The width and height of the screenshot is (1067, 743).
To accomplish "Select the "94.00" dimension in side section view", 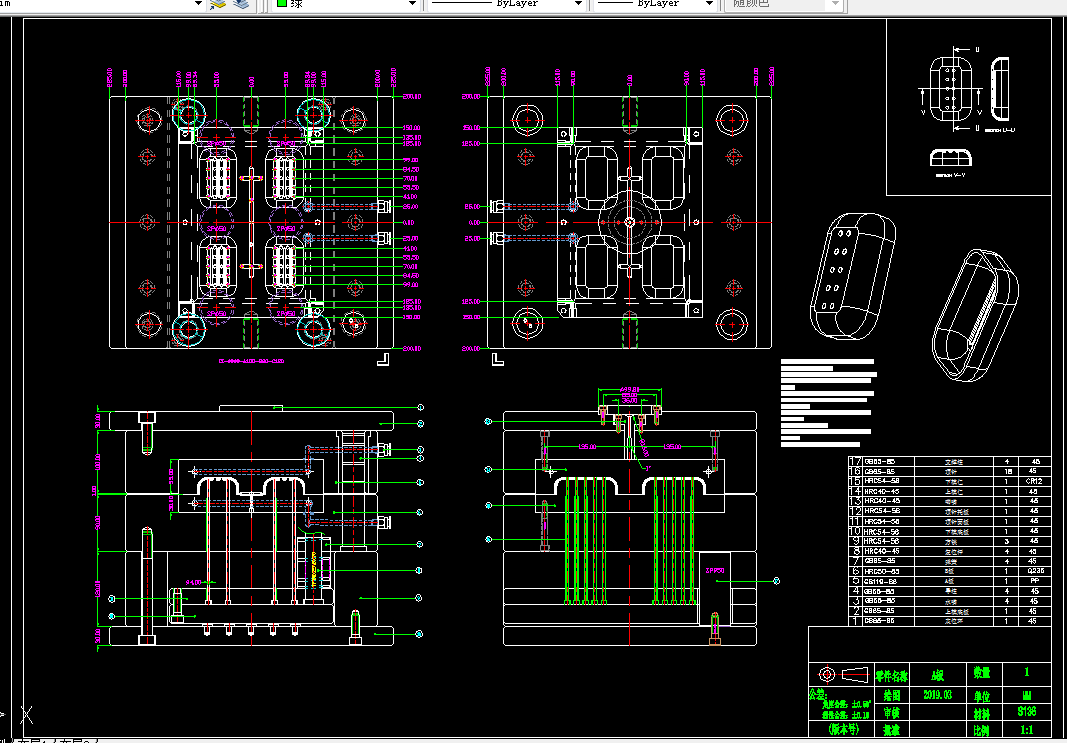I will point(193,582).
